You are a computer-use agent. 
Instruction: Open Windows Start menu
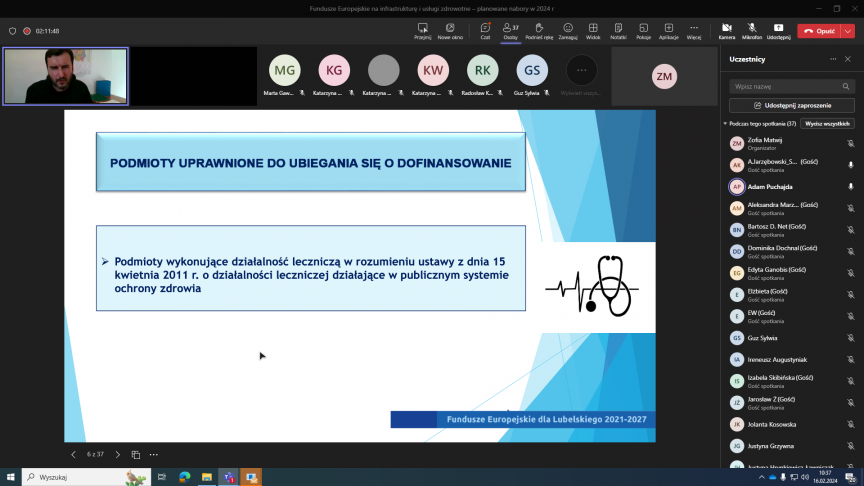tap(10, 477)
